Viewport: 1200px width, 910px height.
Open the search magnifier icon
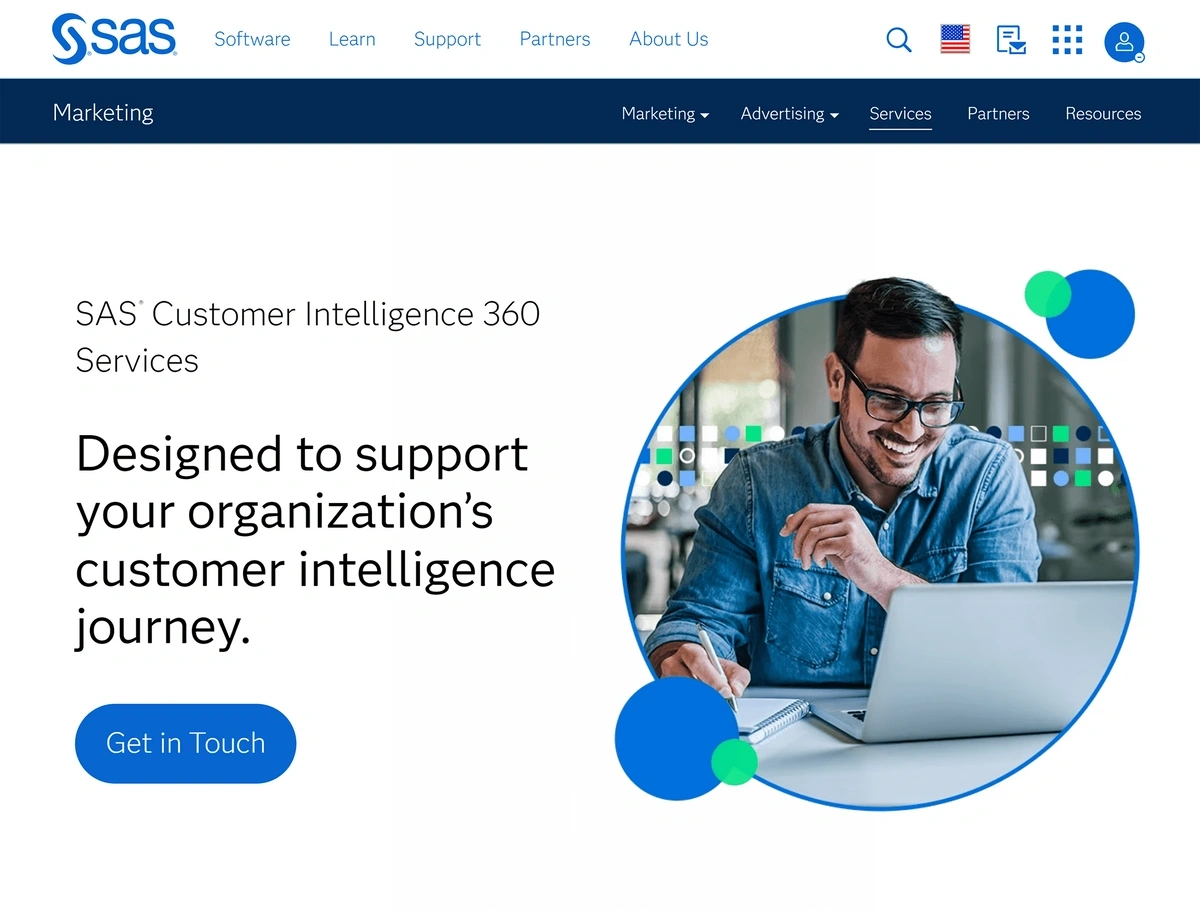click(x=899, y=40)
